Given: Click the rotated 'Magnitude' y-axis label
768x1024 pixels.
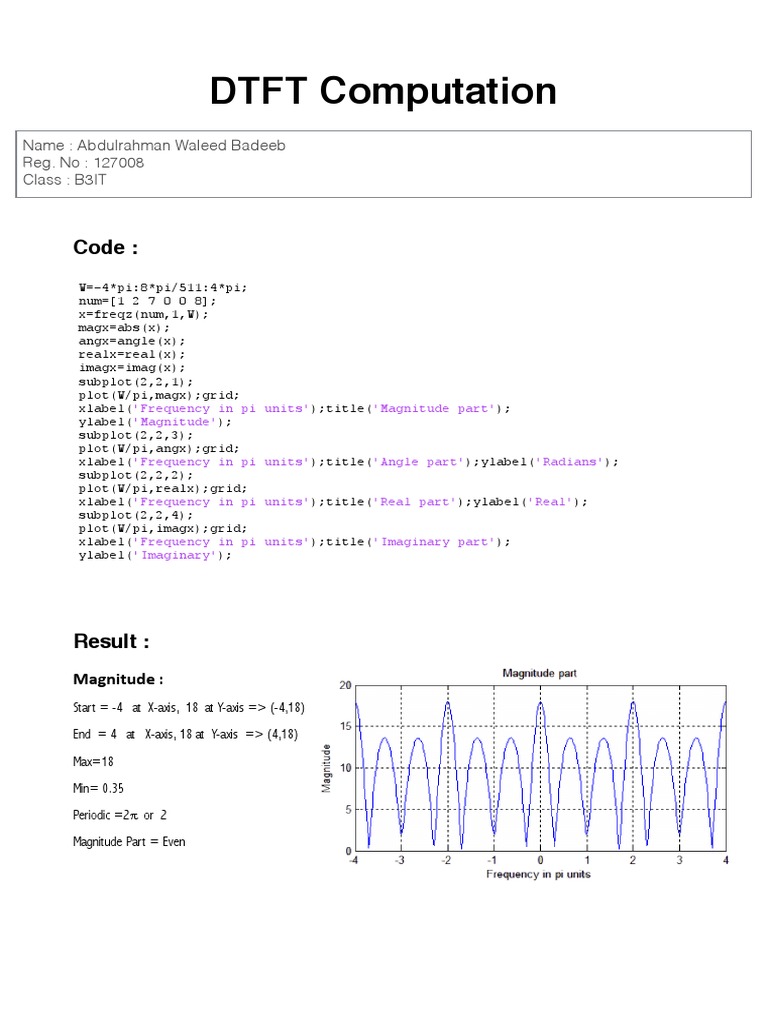Looking at the screenshot, I should point(326,769).
